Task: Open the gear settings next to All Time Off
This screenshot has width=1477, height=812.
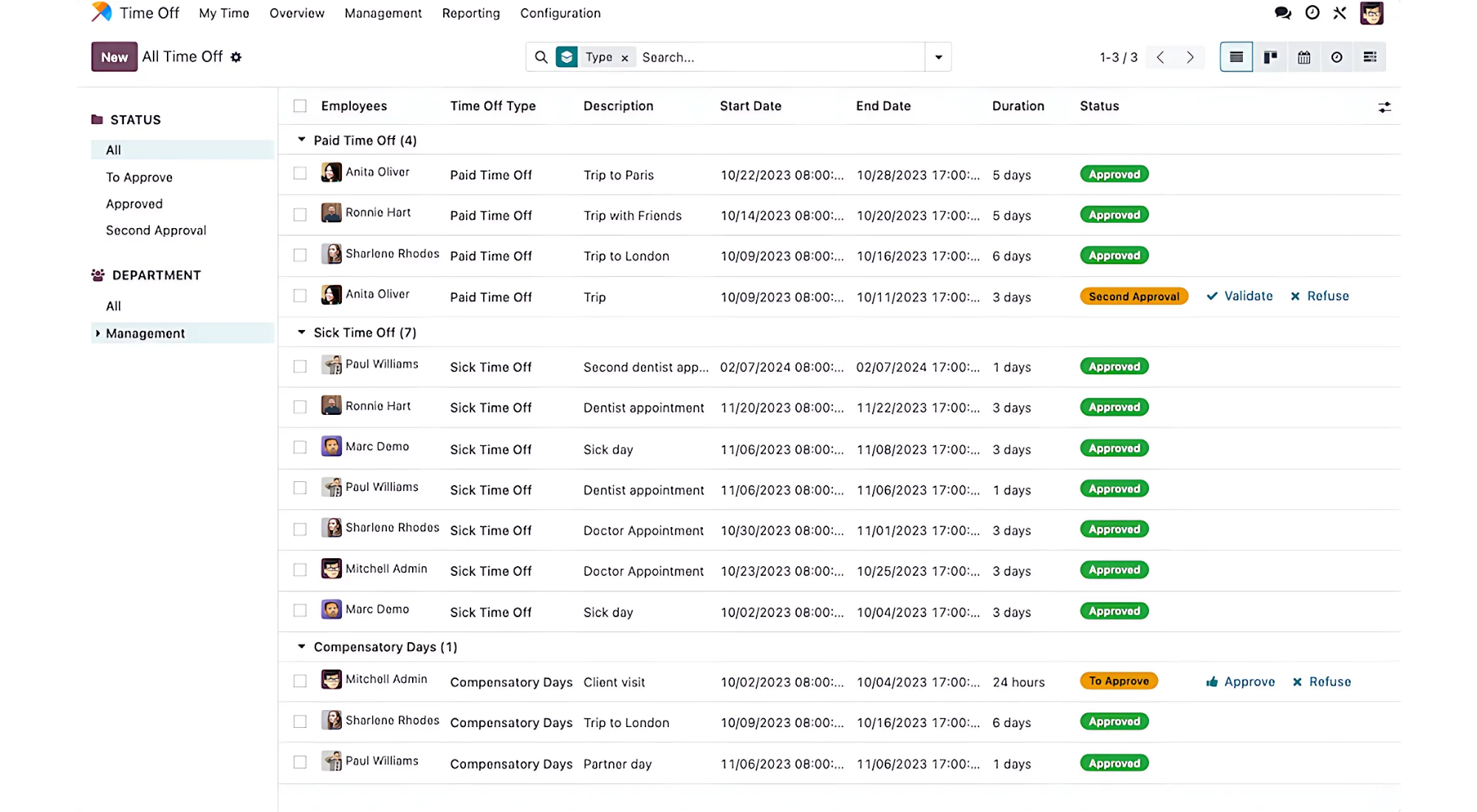Action: click(236, 57)
